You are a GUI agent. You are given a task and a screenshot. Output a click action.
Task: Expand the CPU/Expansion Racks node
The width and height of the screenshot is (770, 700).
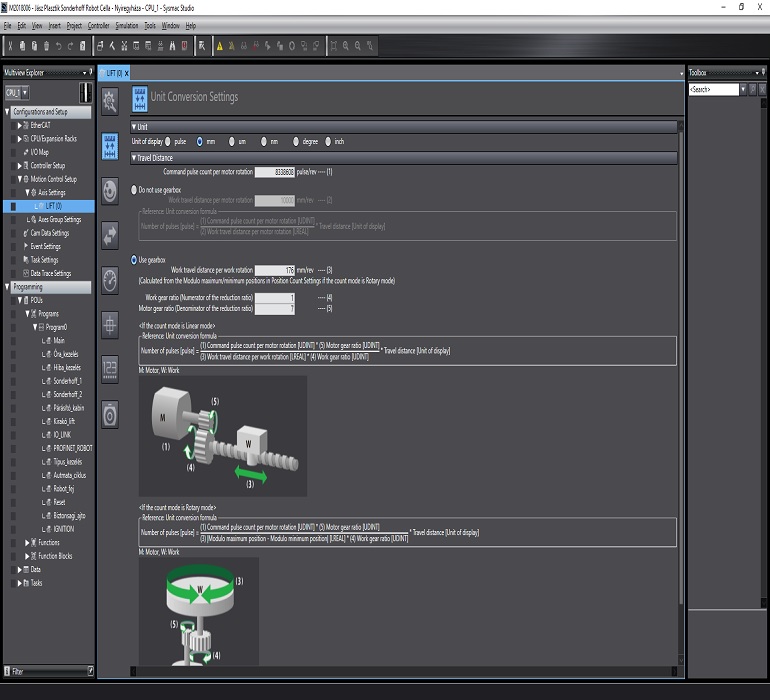19,139
